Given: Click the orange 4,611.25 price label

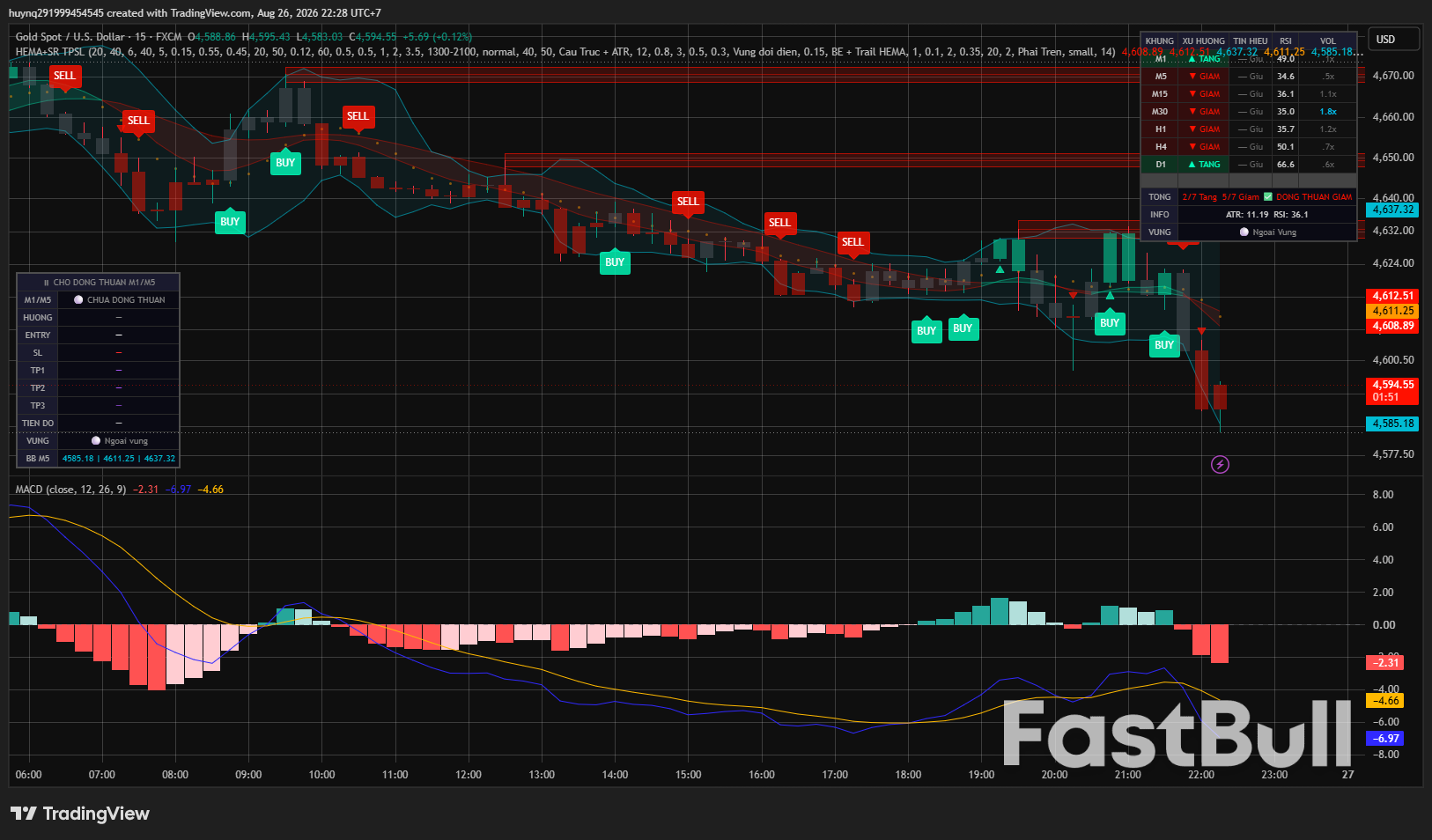Looking at the screenshot, I should coord(1392,311).
